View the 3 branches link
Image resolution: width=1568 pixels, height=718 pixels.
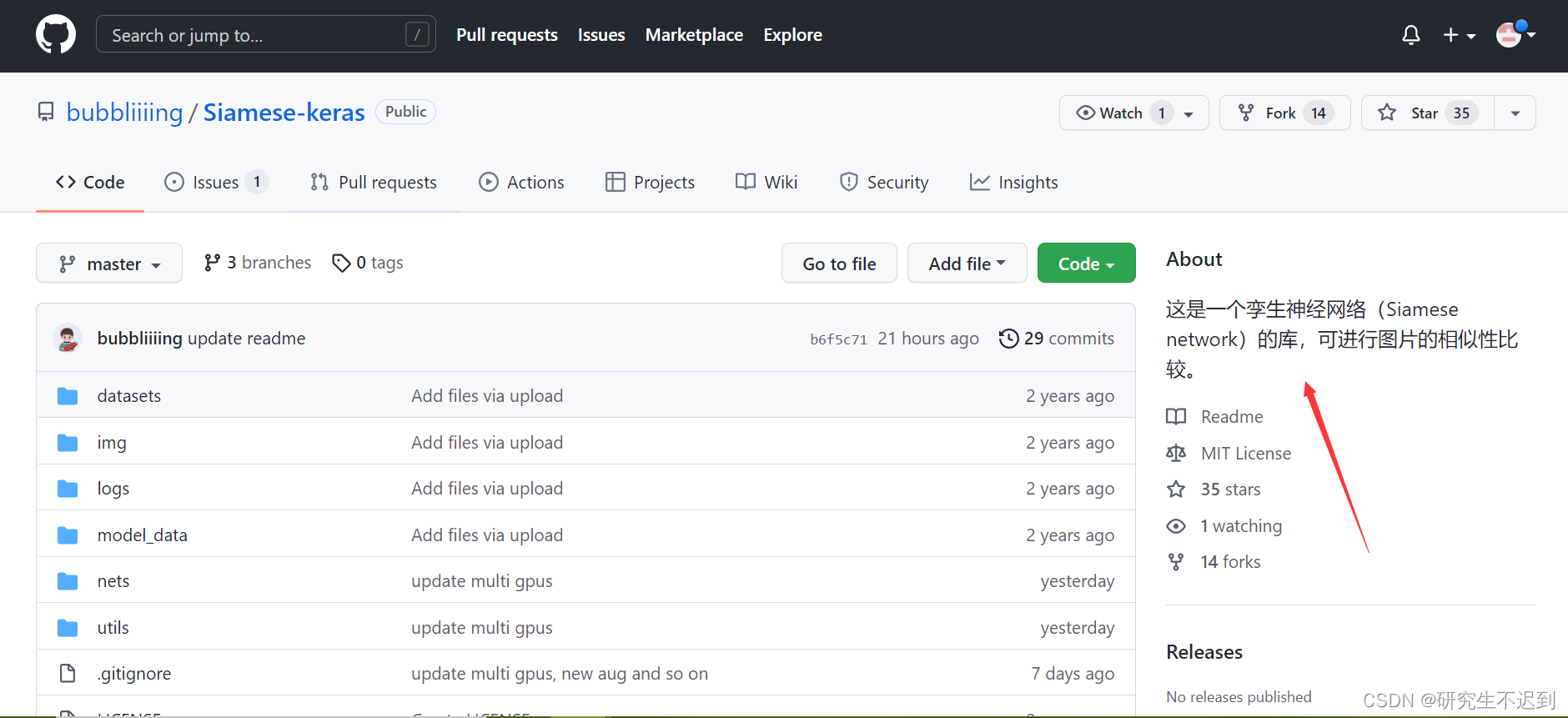258,263
